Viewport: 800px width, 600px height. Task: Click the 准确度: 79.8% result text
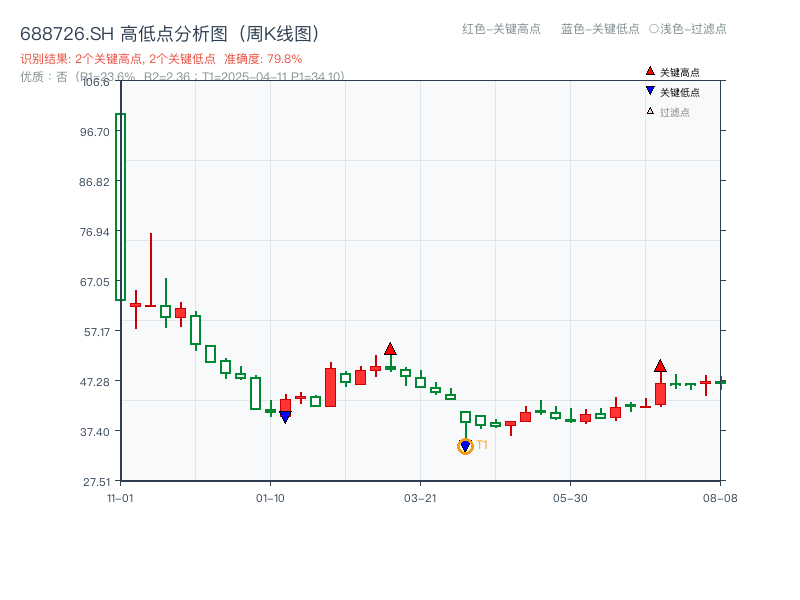262,58
